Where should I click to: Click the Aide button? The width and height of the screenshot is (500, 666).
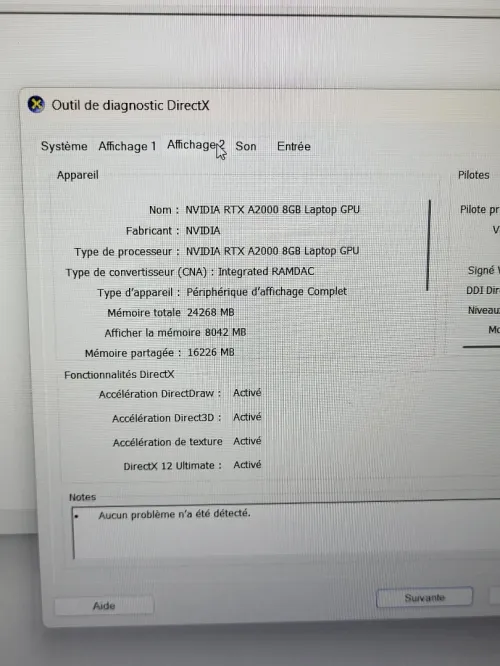pos(104,606)
